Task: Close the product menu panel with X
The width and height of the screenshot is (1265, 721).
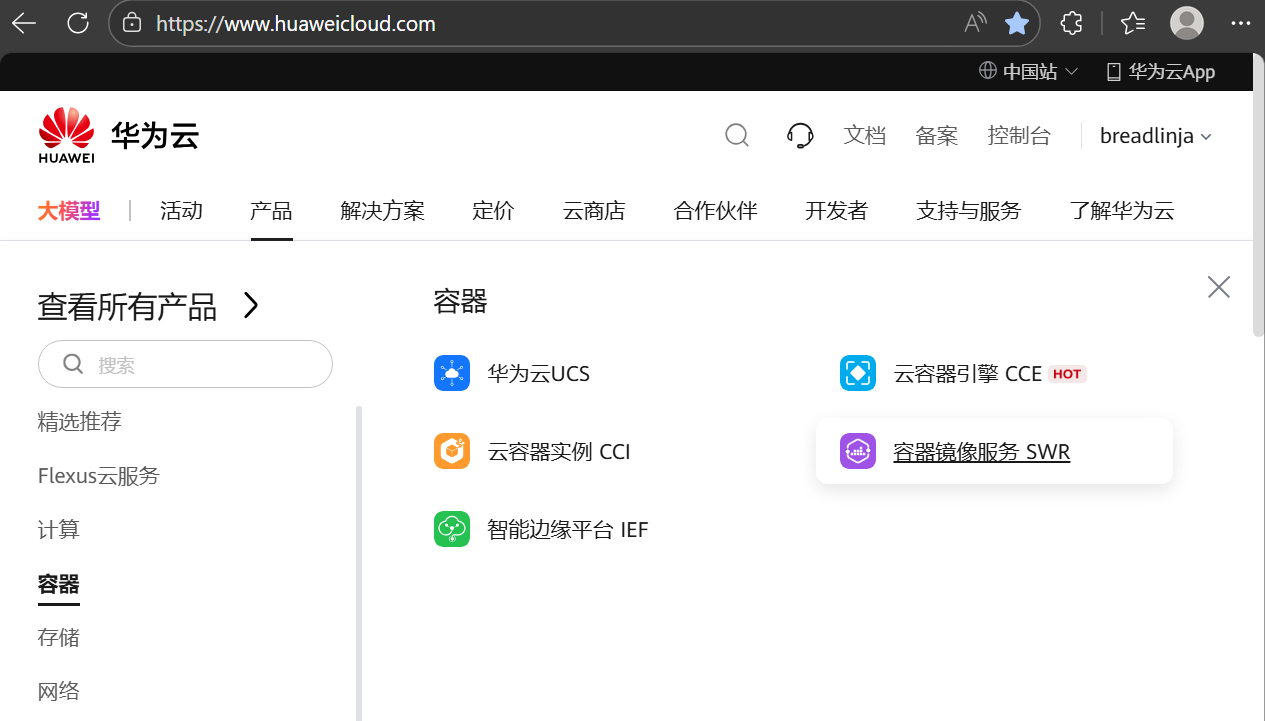Action: tap(1219, 287)
